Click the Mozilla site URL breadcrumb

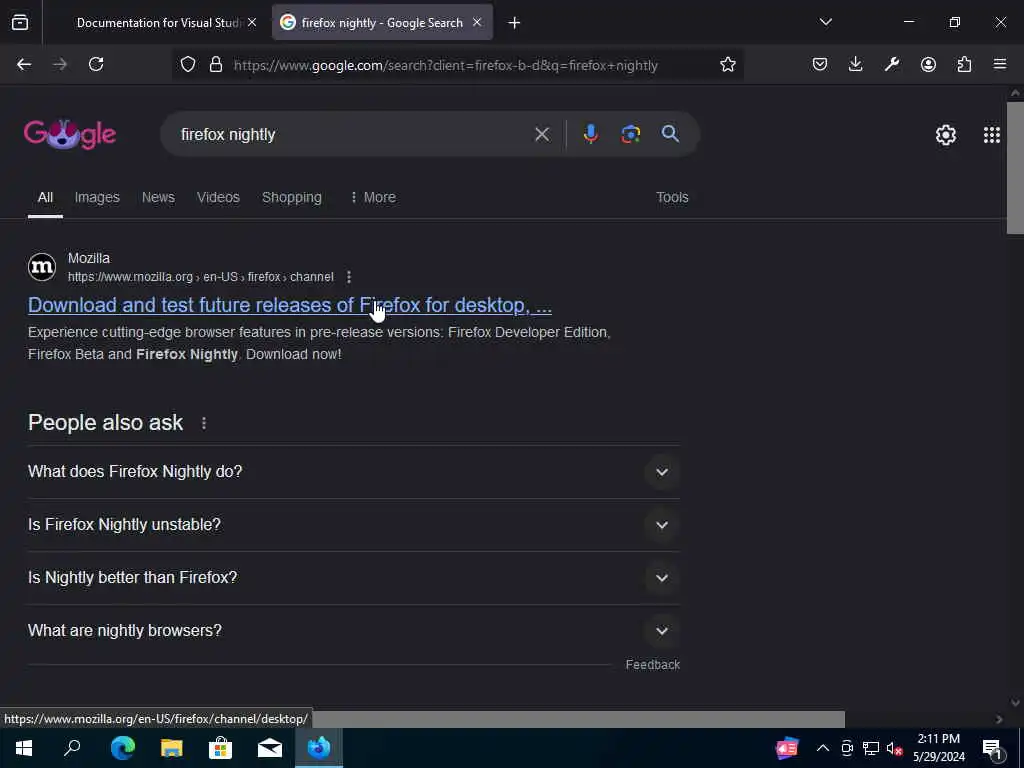tap(200, 277)
